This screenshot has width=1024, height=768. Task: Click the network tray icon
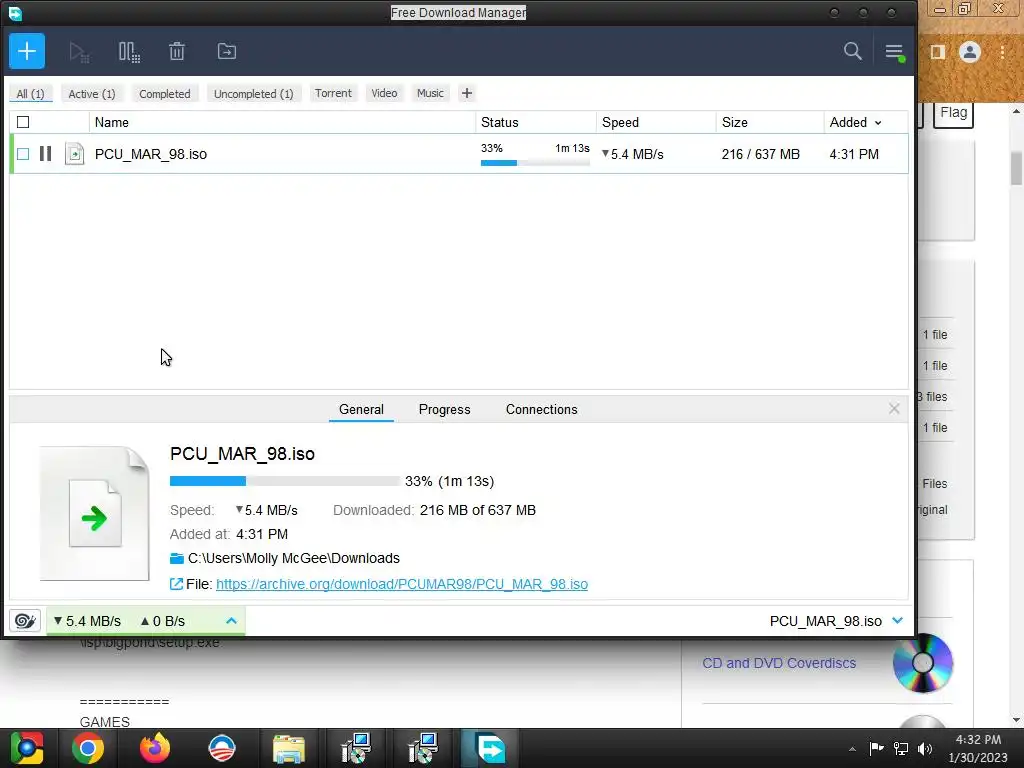pos(901,748)
